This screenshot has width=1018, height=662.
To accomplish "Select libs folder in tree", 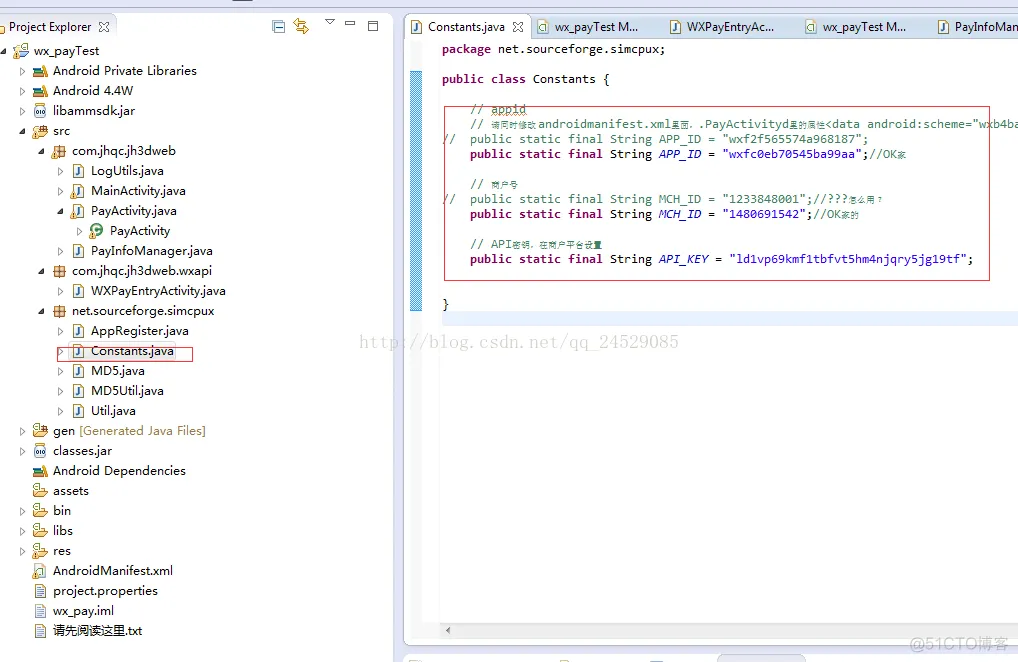I will tap(62, 531).
